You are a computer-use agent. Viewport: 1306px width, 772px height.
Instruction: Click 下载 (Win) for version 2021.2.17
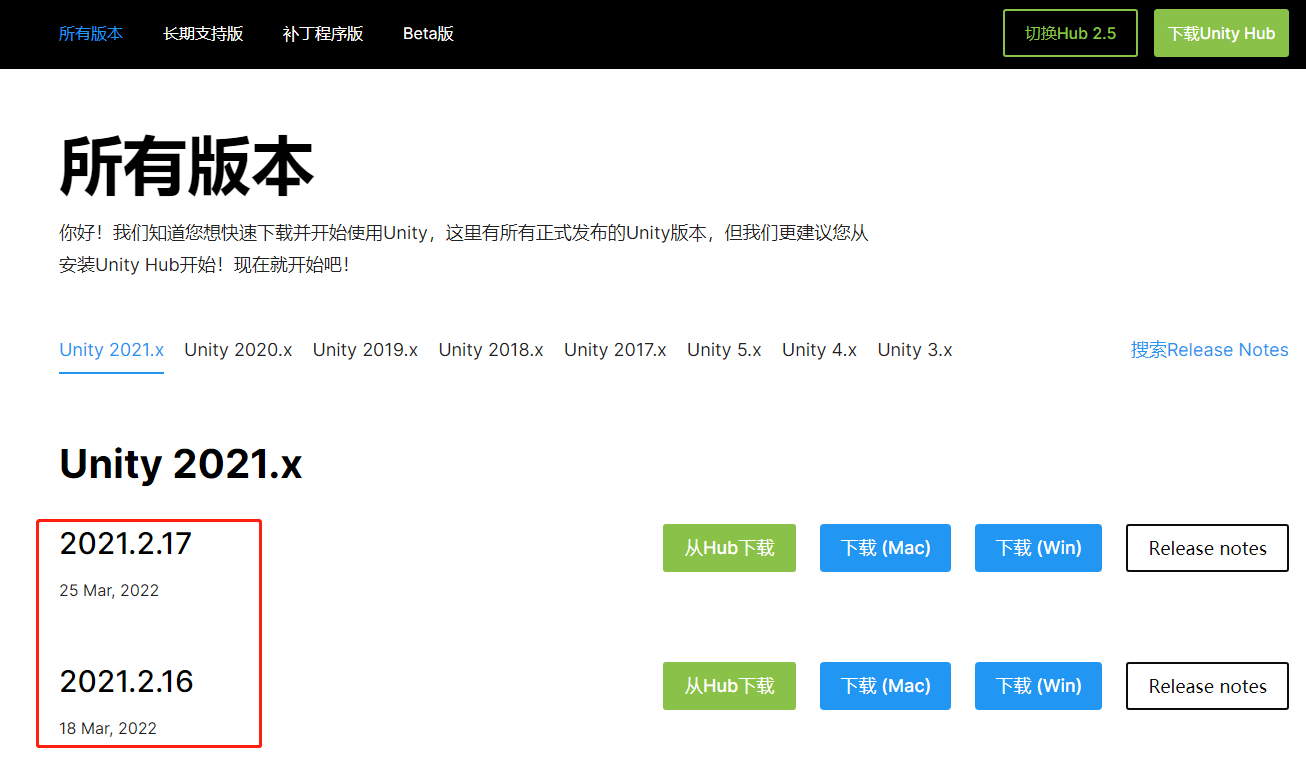[1038, 548]
